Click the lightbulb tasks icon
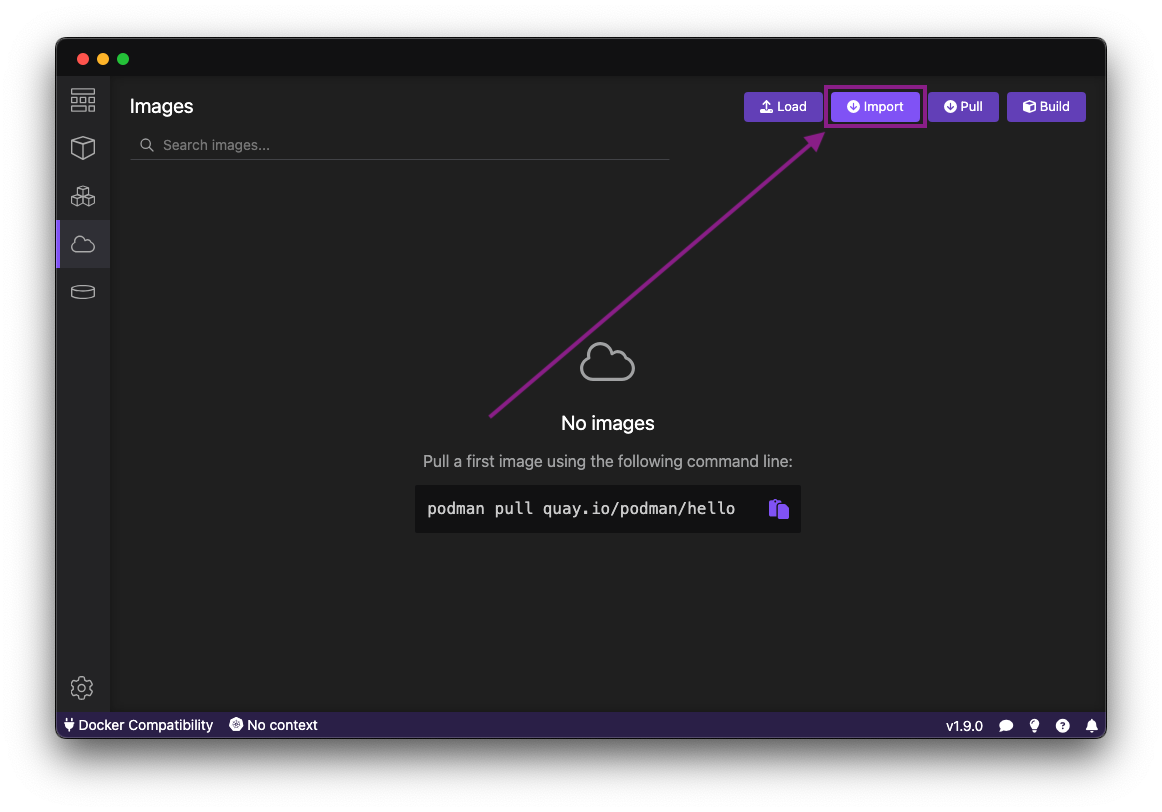 [x=1034, y=725]
